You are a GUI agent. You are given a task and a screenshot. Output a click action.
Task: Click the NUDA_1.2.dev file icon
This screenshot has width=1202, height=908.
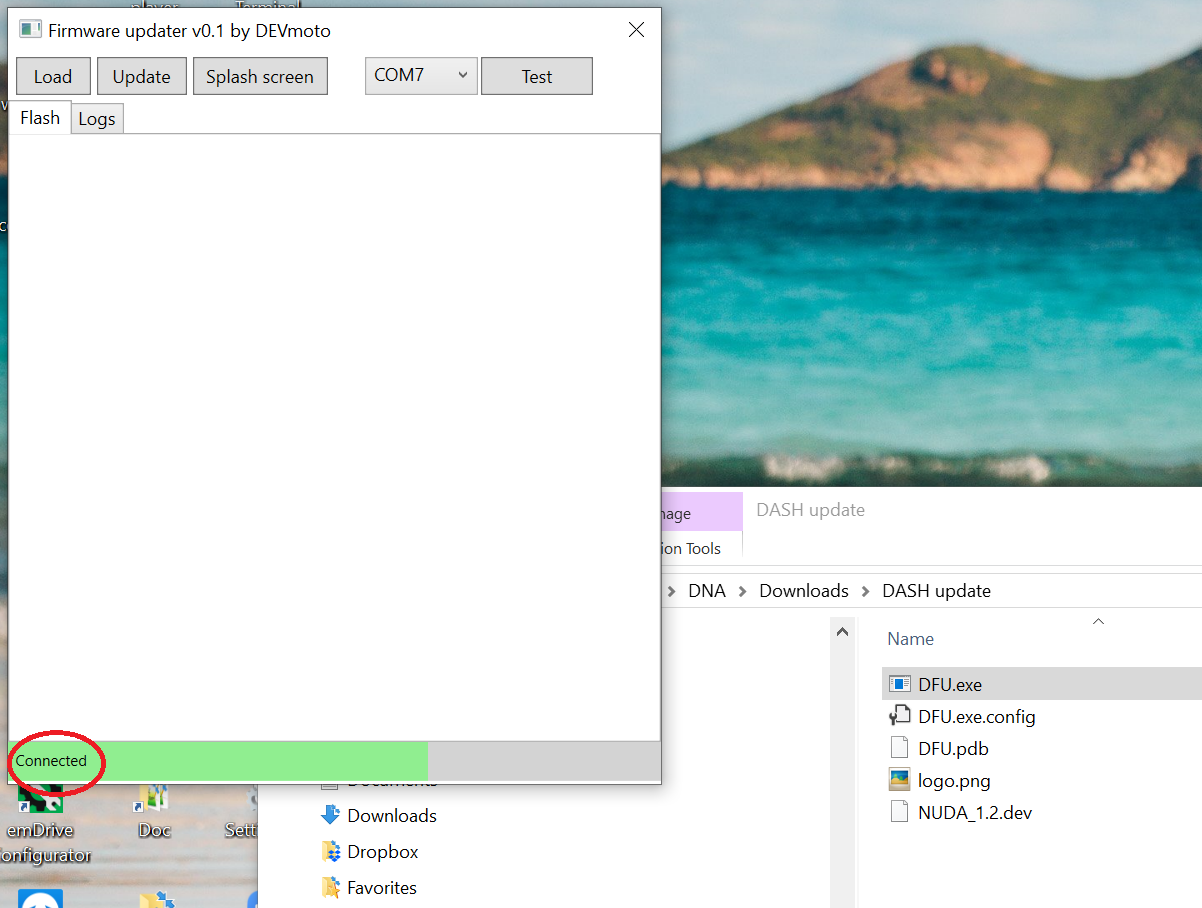[900, 812]
